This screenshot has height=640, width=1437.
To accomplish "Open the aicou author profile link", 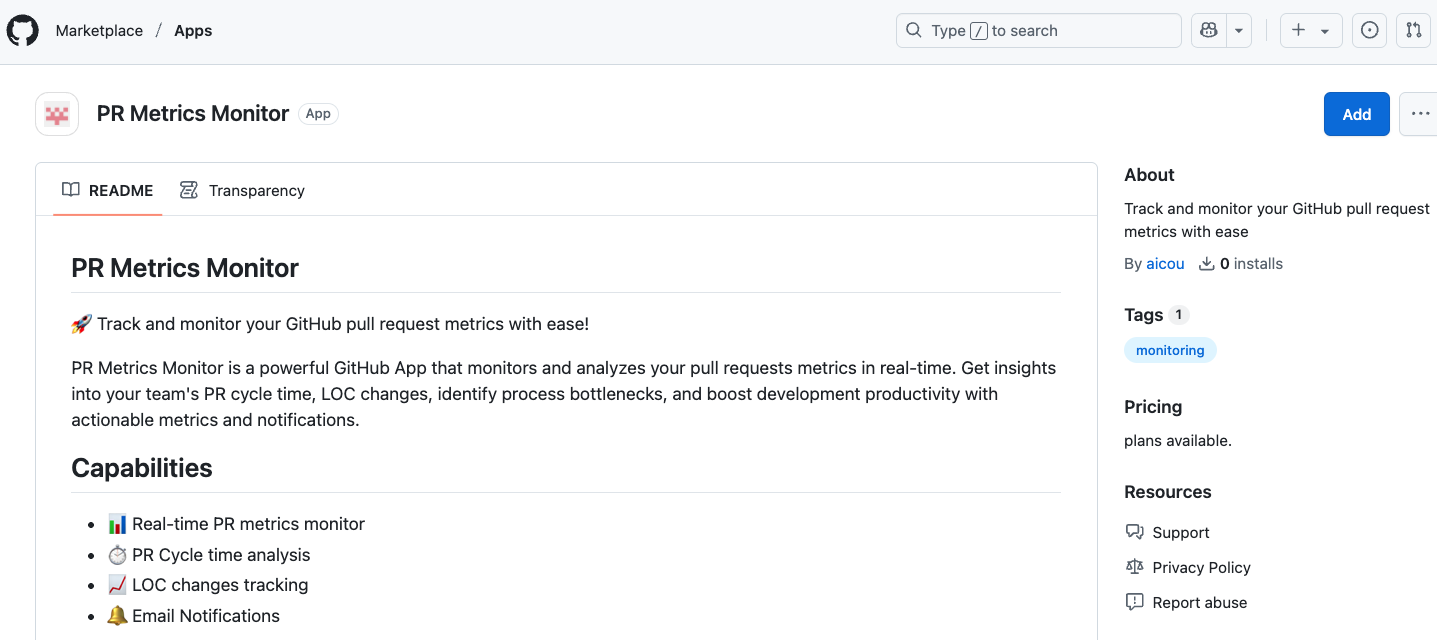I will pos(1165,264).
